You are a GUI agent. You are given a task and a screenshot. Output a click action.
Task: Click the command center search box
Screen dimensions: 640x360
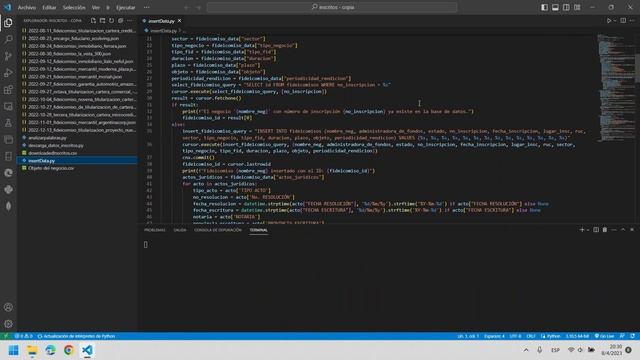332,7
